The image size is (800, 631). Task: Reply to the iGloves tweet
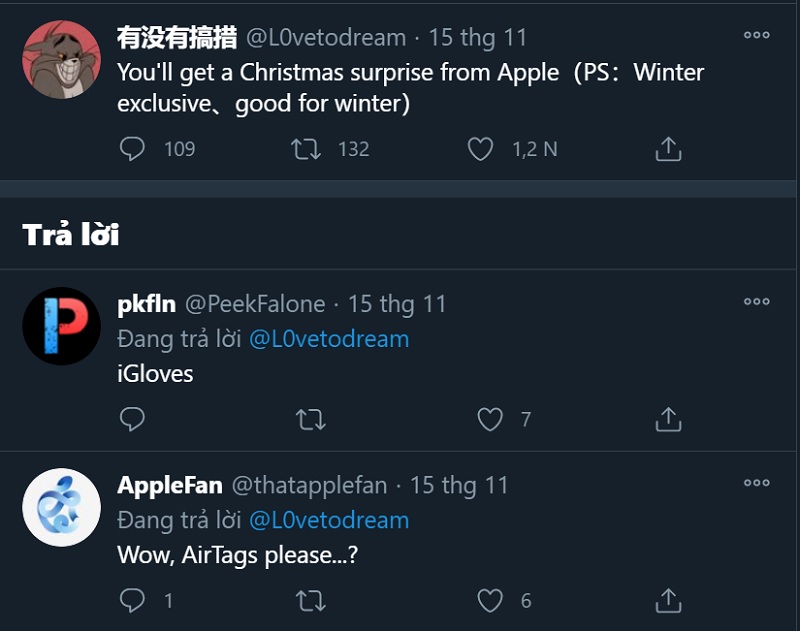tap(133, 419)
